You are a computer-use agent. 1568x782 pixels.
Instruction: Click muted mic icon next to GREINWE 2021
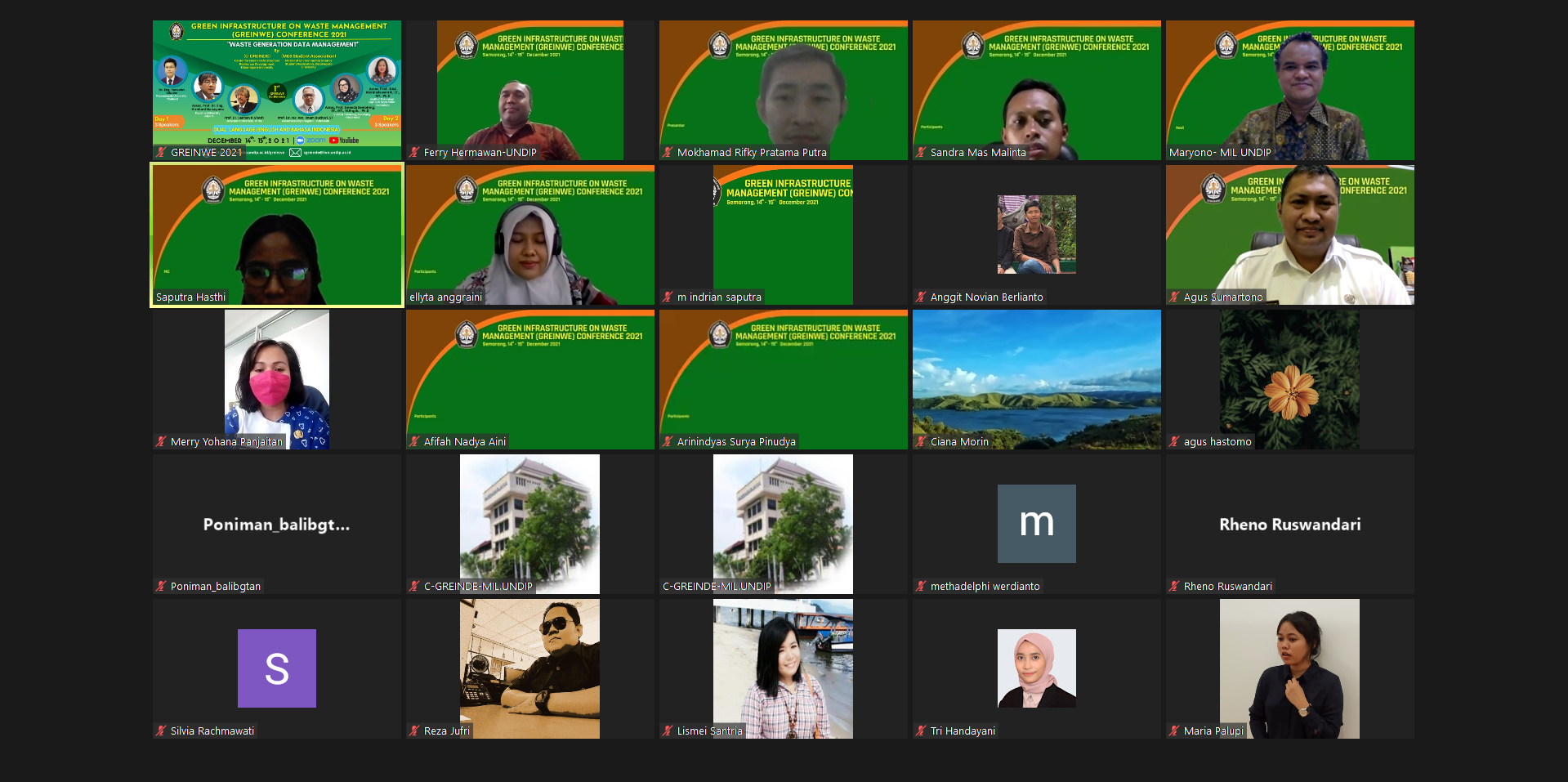162,153
